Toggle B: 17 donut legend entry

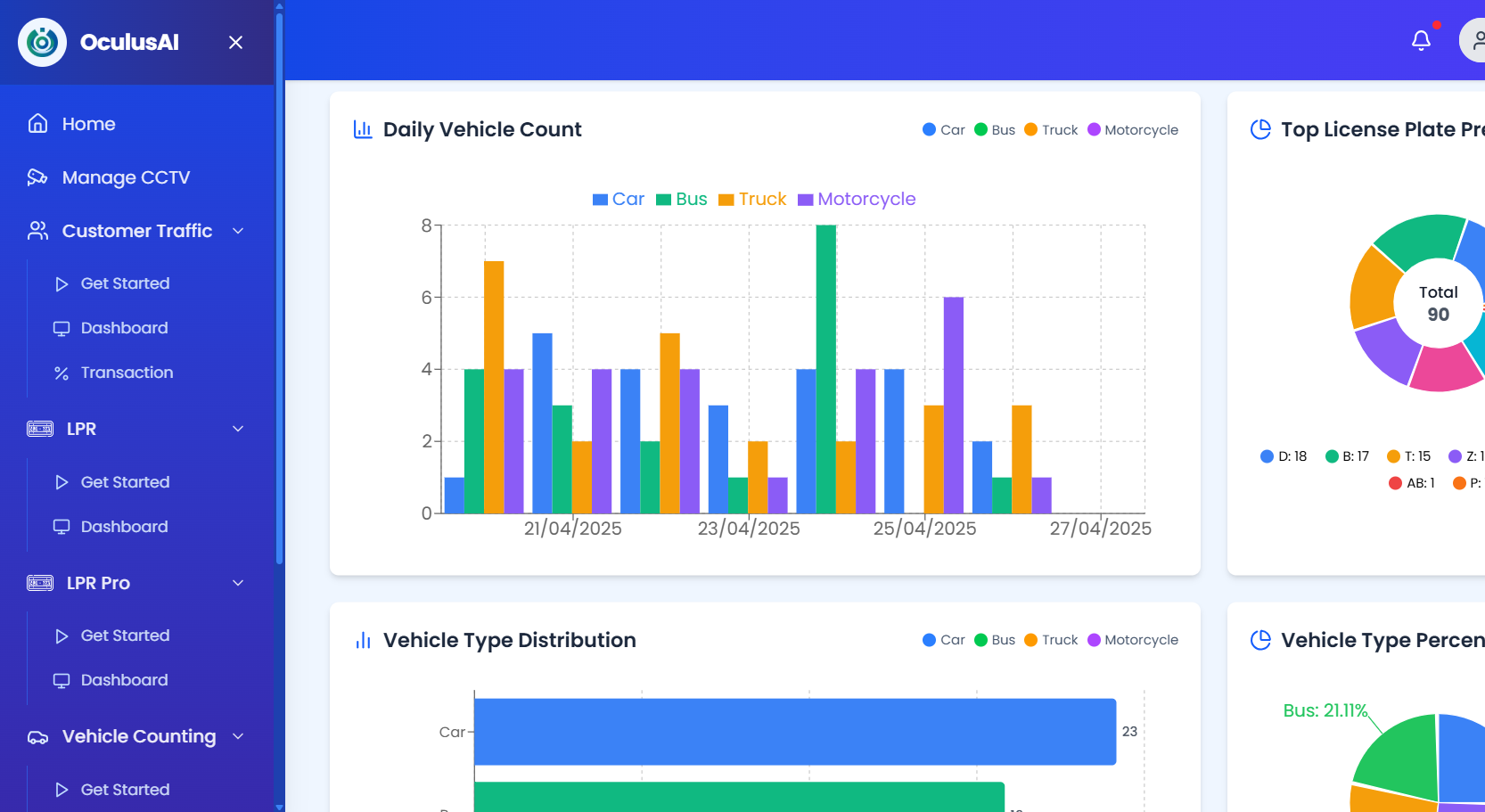point(1347,456)
